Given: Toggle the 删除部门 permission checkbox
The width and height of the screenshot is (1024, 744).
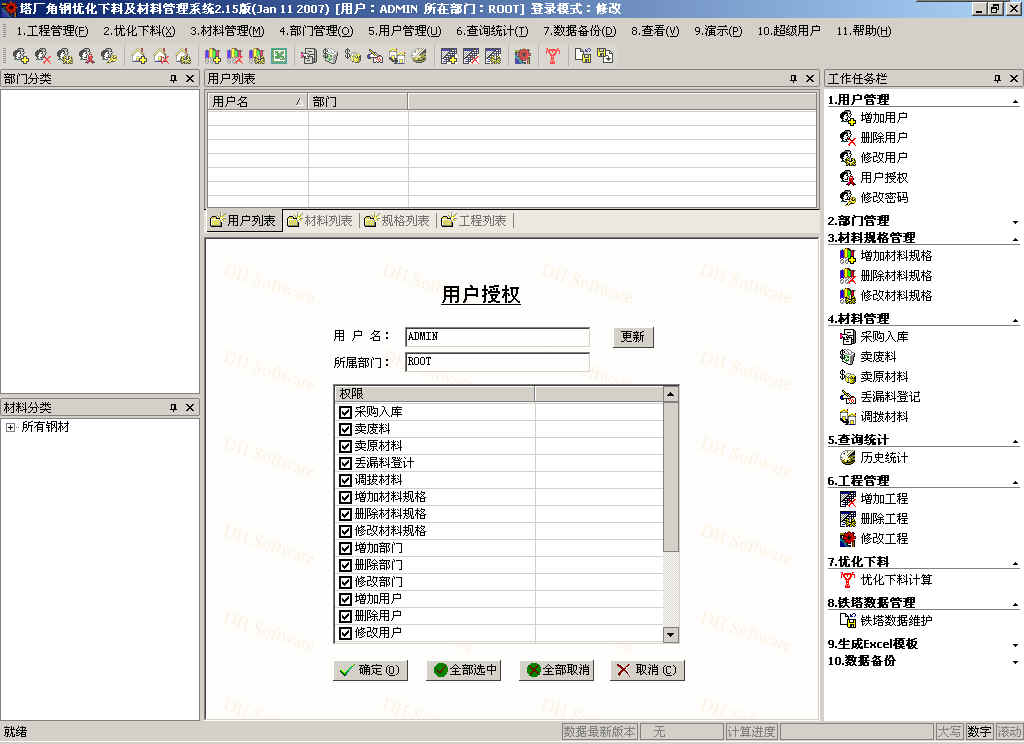Looking at the screenshot, I should [345, 565].
